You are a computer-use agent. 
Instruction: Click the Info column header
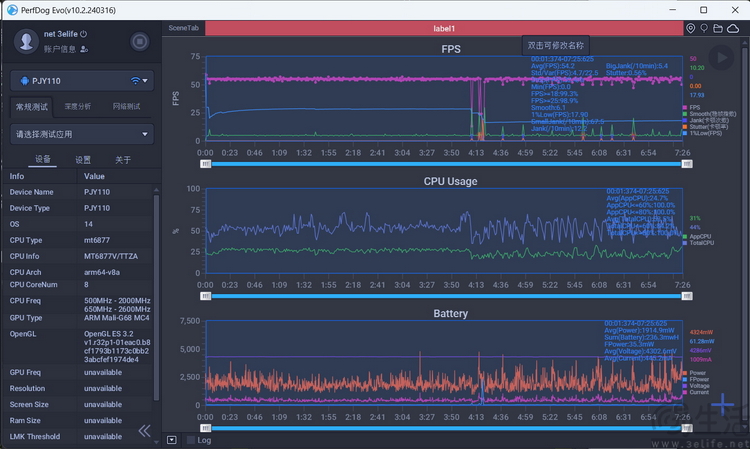17,176
